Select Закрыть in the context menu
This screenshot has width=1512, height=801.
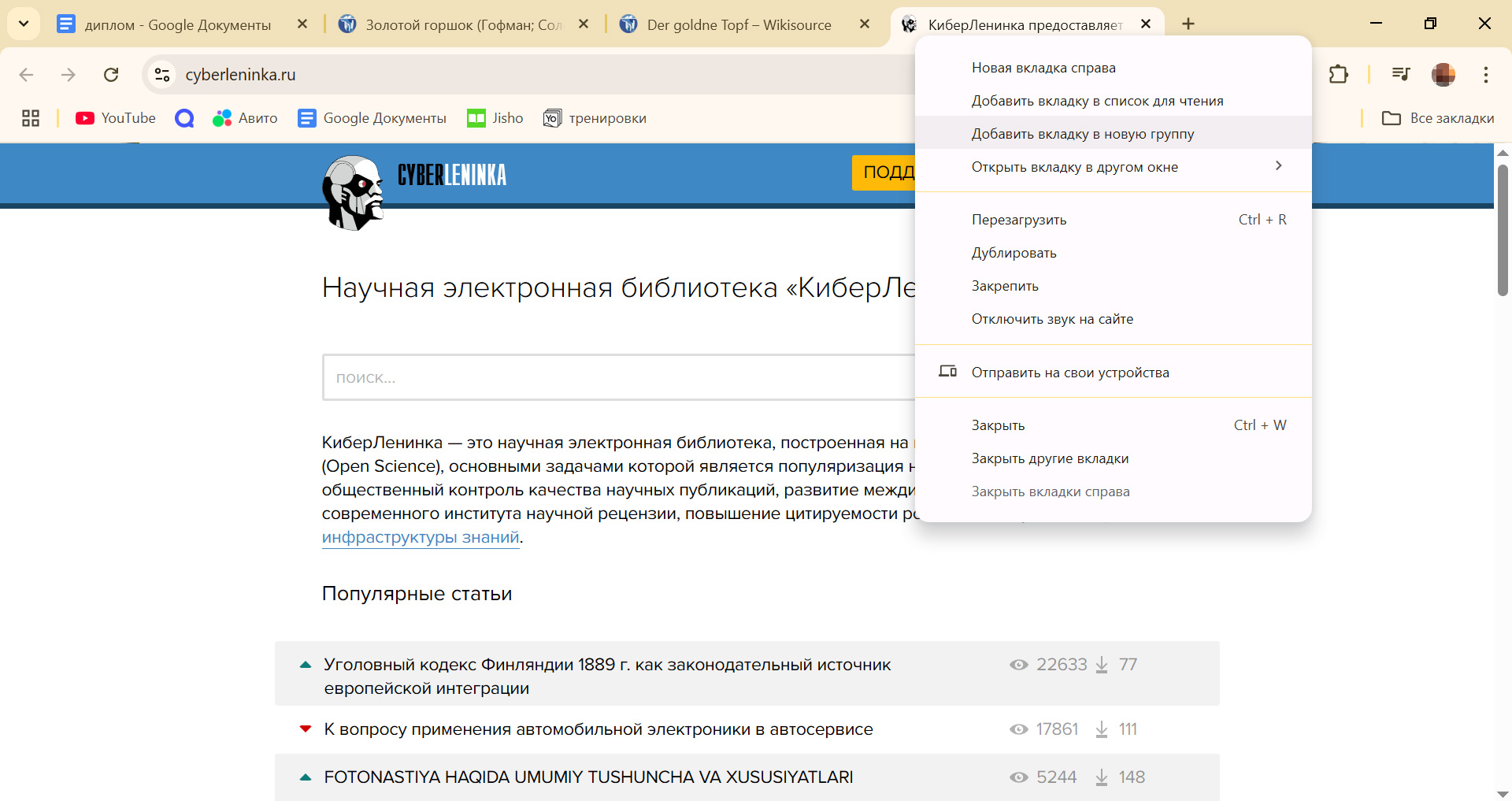pyautogui.click(x=1114, y=425)
